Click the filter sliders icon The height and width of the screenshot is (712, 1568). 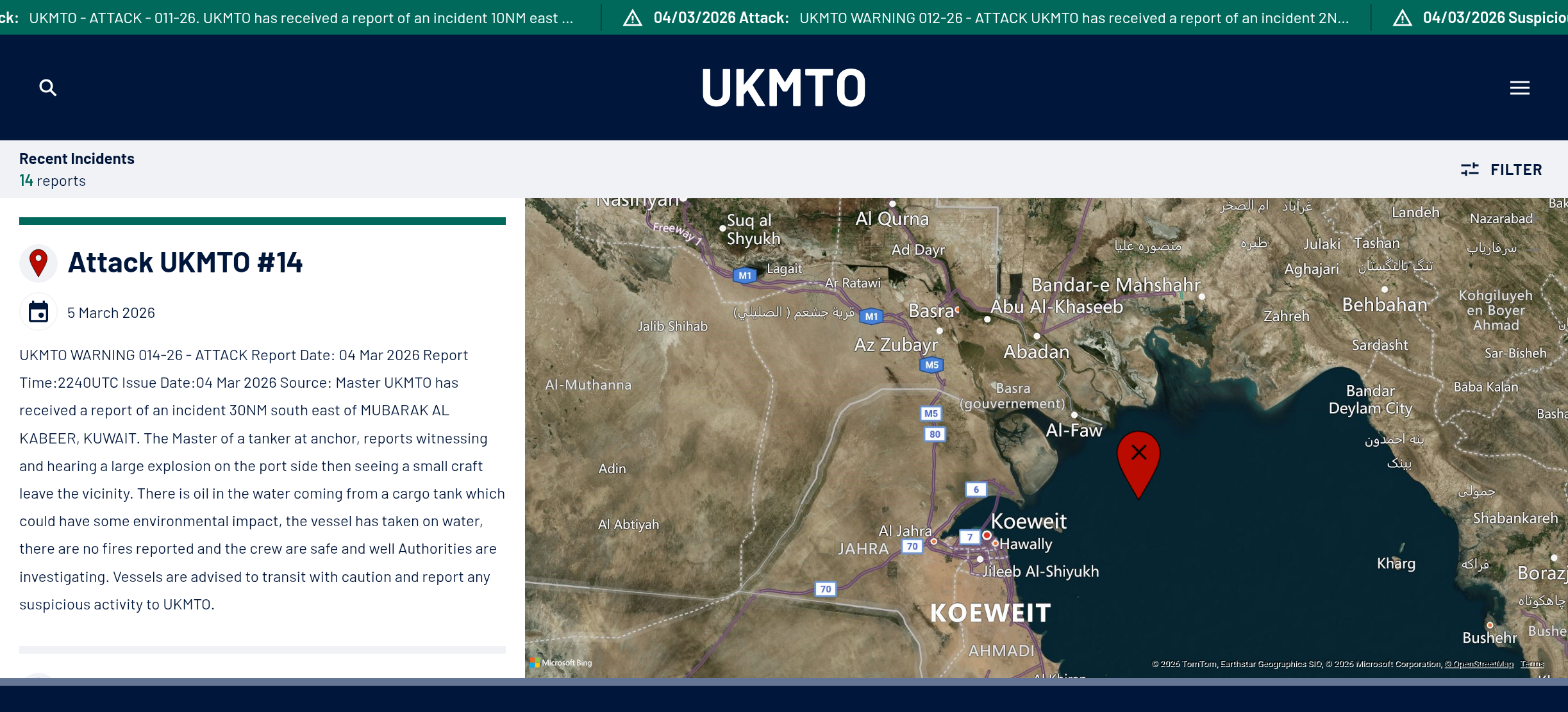tap(1469, 169)
